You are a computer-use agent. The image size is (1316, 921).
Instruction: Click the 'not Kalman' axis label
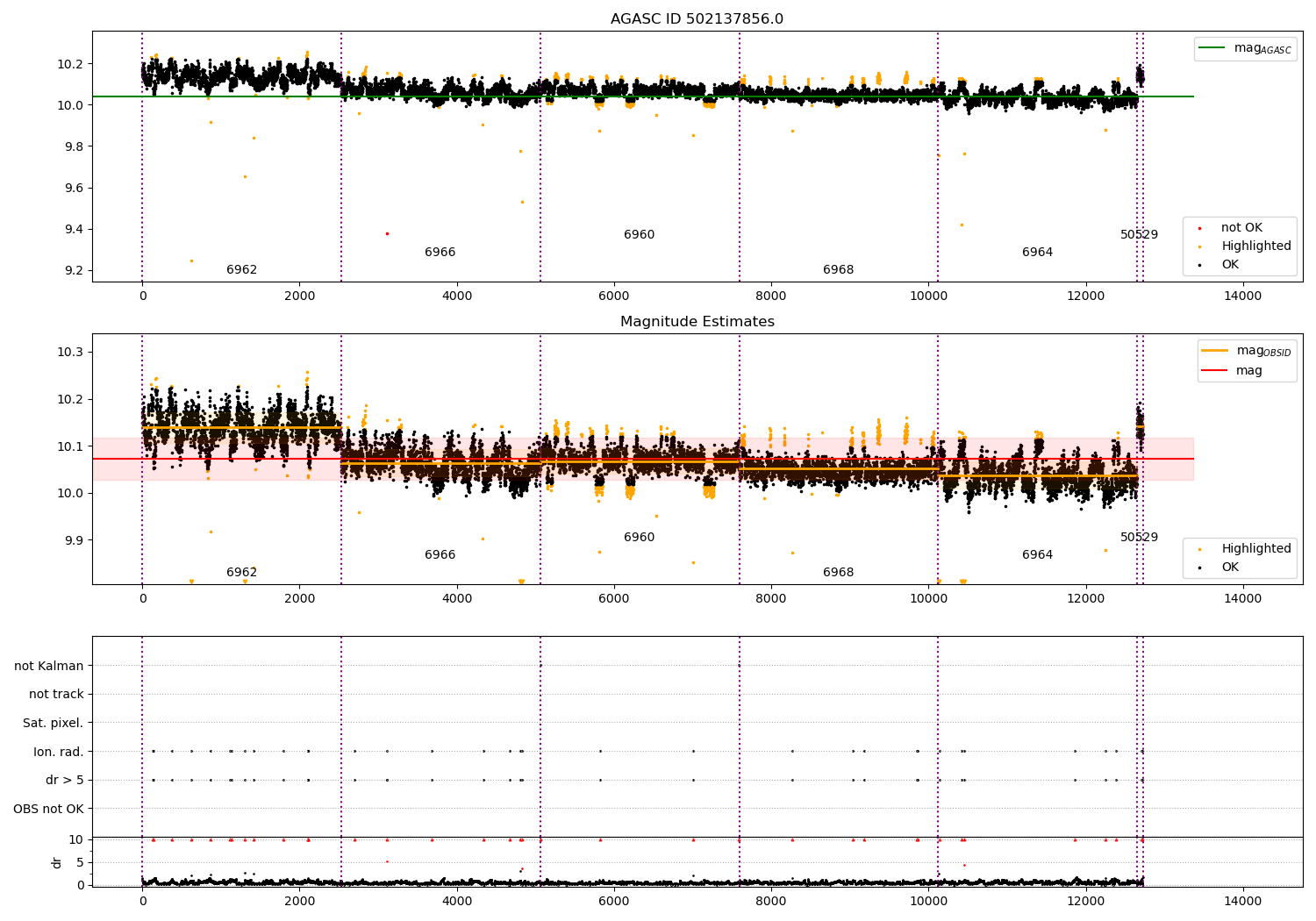click(49, 666)
